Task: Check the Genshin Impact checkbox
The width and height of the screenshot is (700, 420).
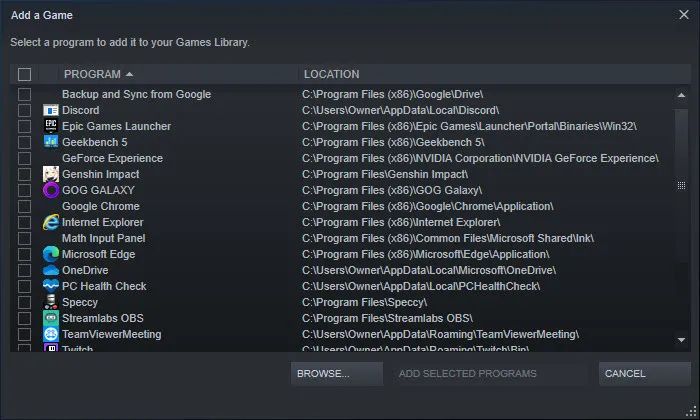Action: [25, 175]
